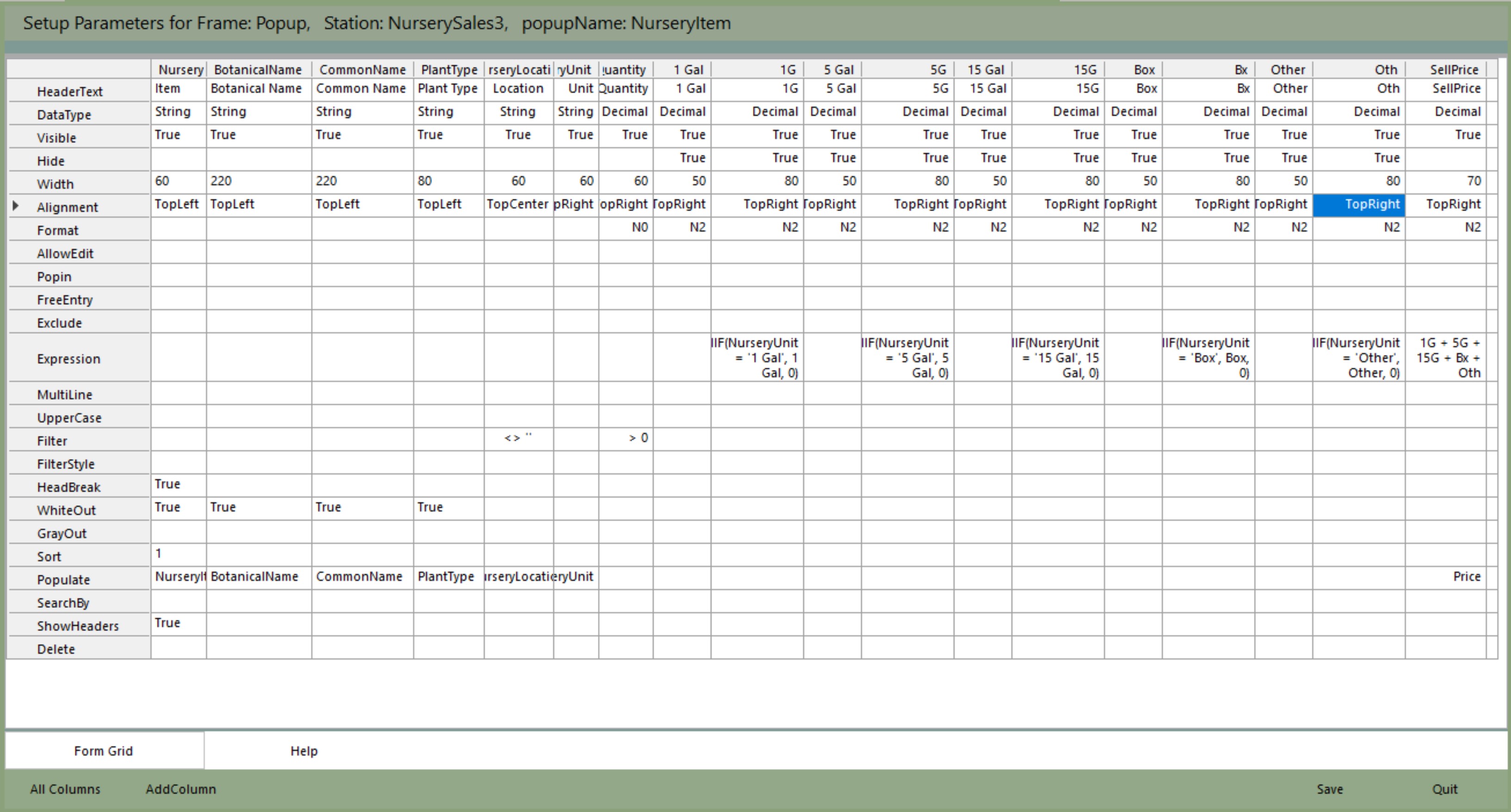Open the Help tab

[x=304, y=751]
